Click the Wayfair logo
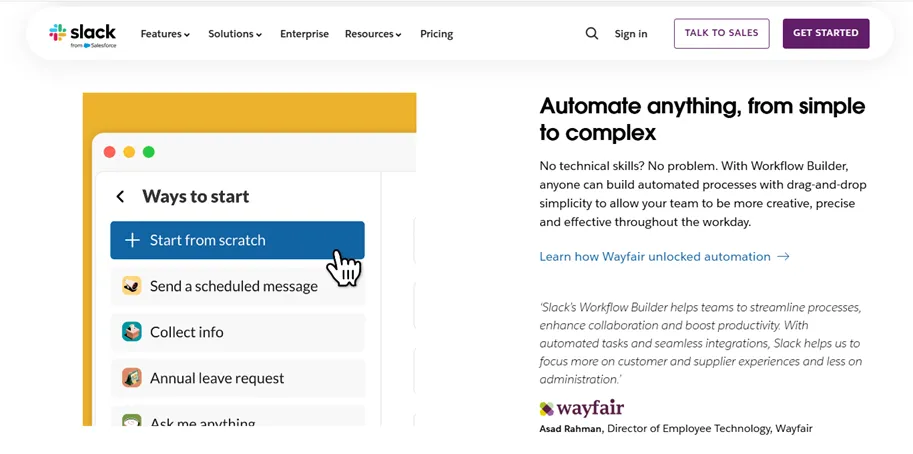This screenshot has width=913, height=454. point(582,408)
